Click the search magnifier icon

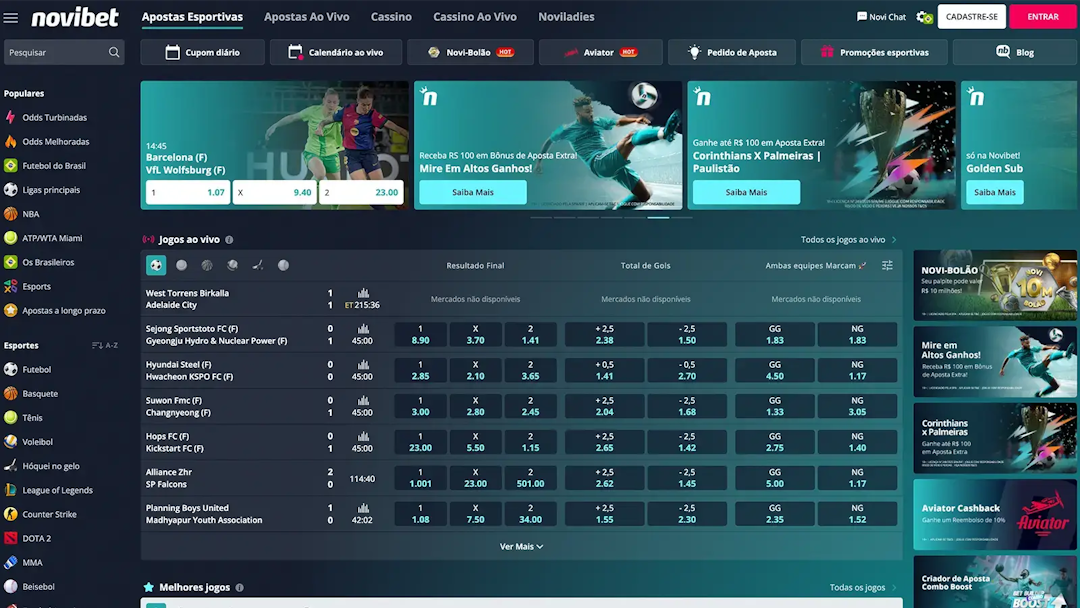114,52
